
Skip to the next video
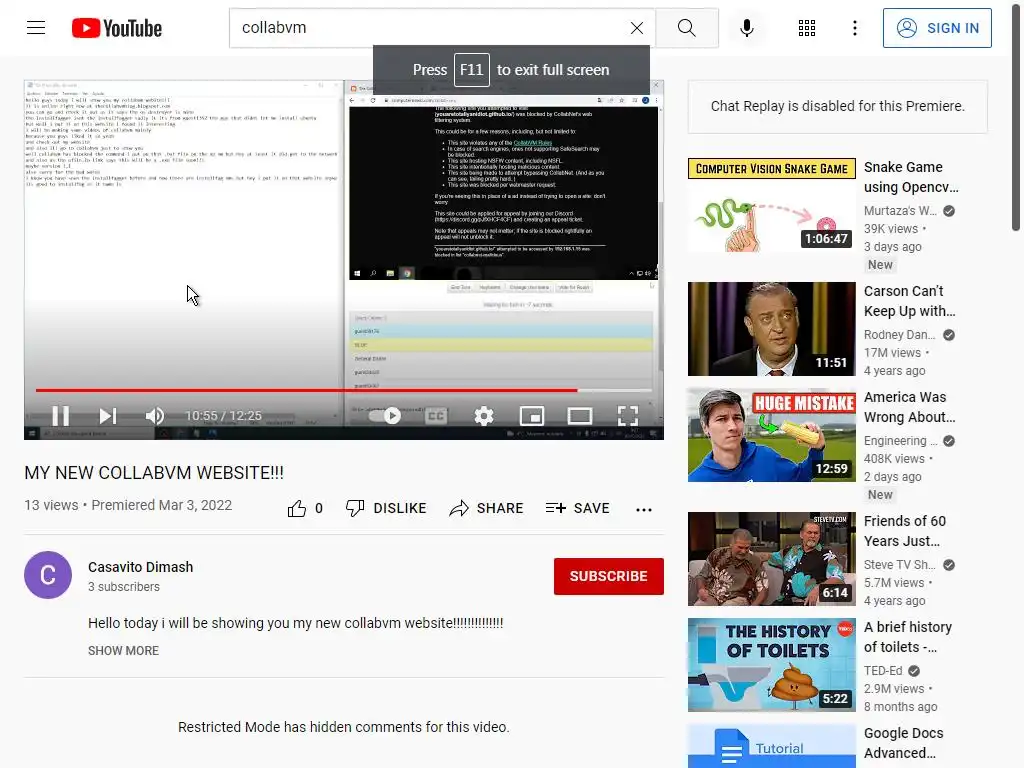(108, 416)
